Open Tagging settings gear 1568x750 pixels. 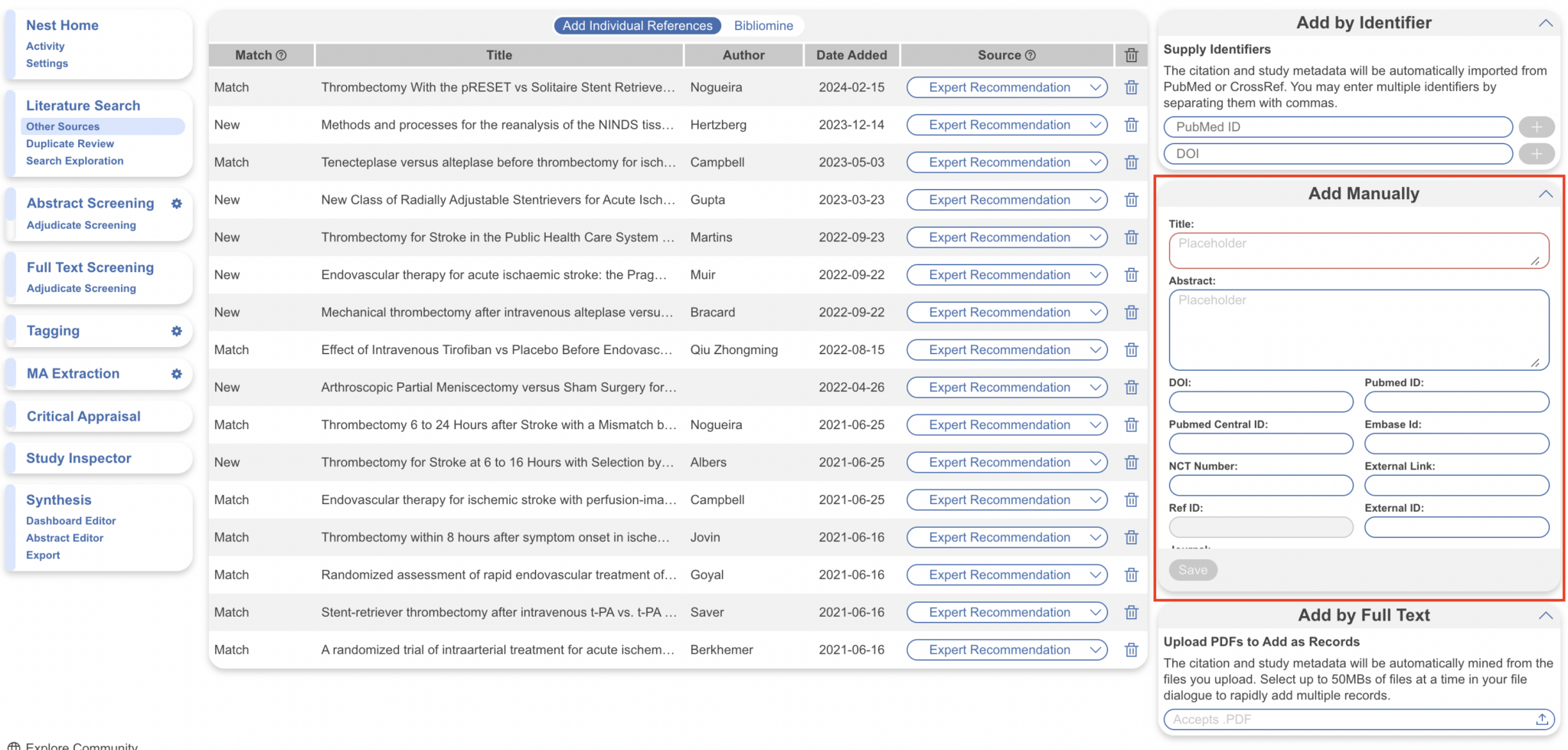coord(177,331)
